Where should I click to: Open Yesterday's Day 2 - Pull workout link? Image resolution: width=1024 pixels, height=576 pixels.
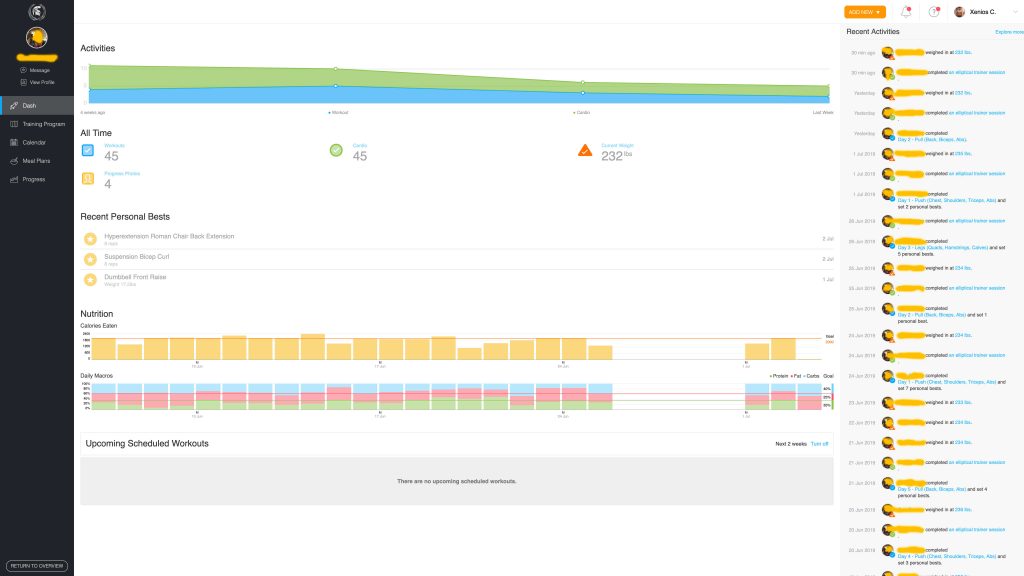click(x=932, y=140)
